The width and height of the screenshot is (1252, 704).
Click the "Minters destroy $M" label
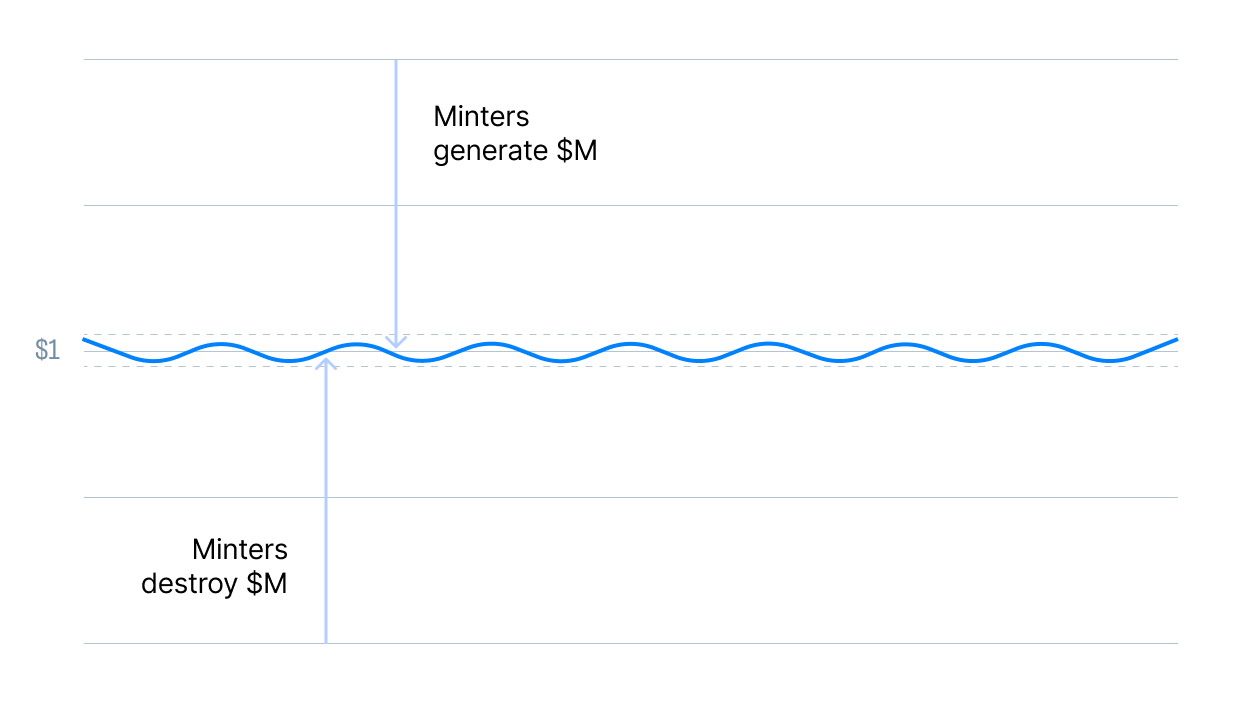coord(214,566)
